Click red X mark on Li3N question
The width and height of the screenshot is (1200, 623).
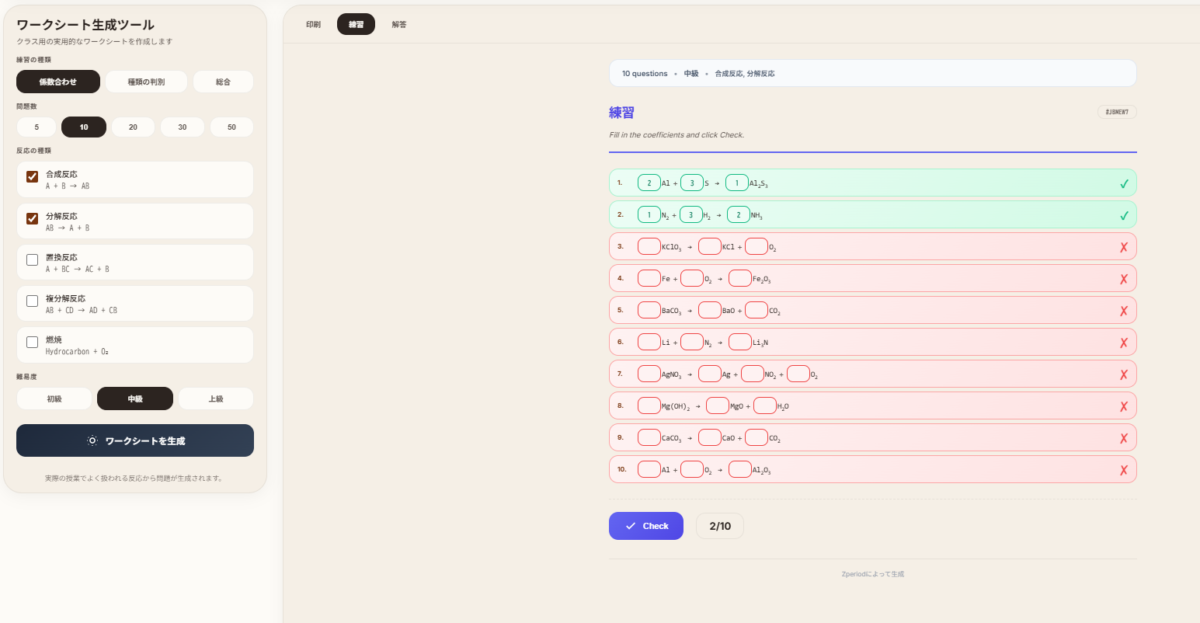click(1124, 343)
